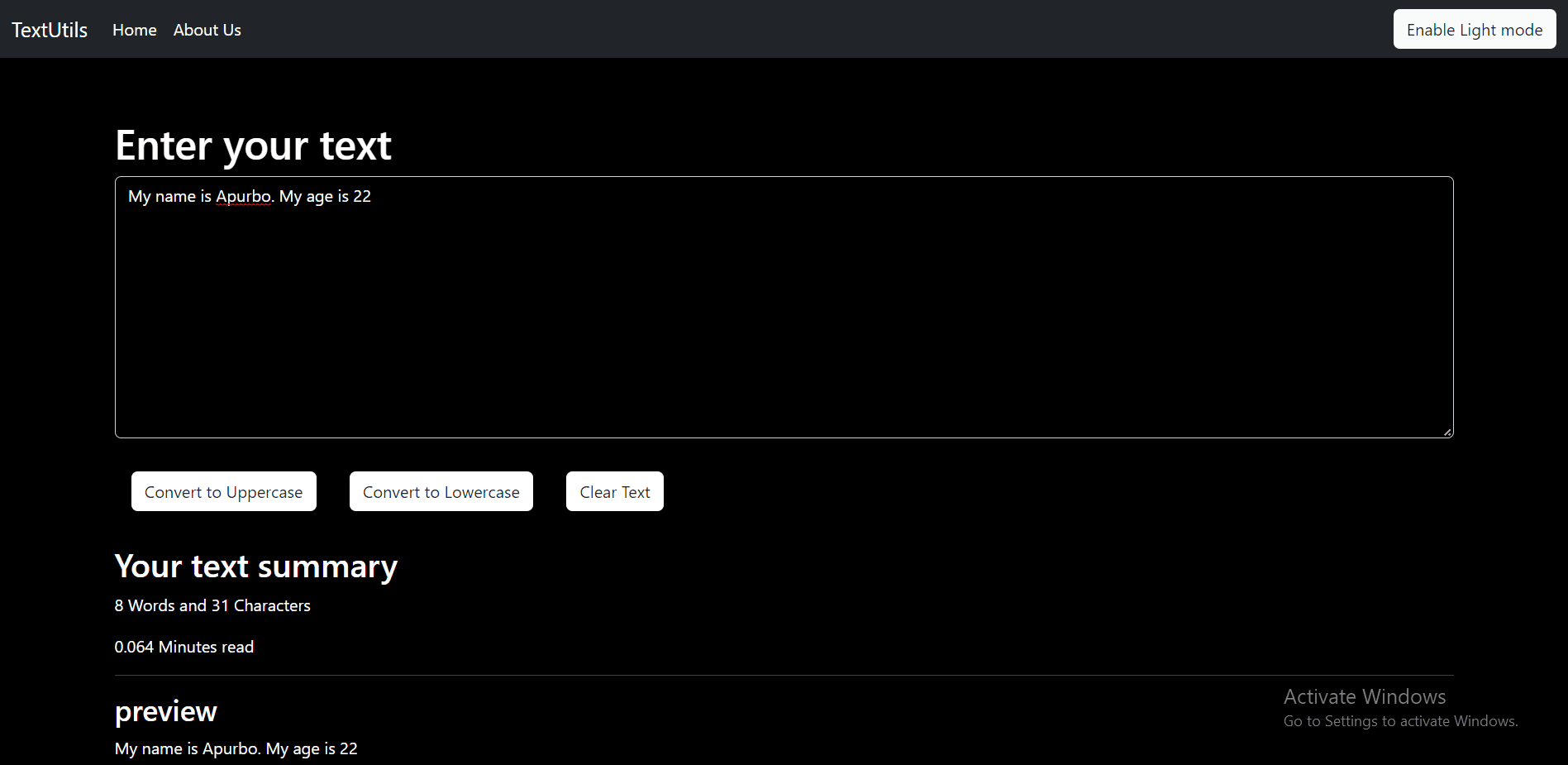Select the 8 Words and 31 Characters line
1568x765 pixels.
(x=212, y=606)
